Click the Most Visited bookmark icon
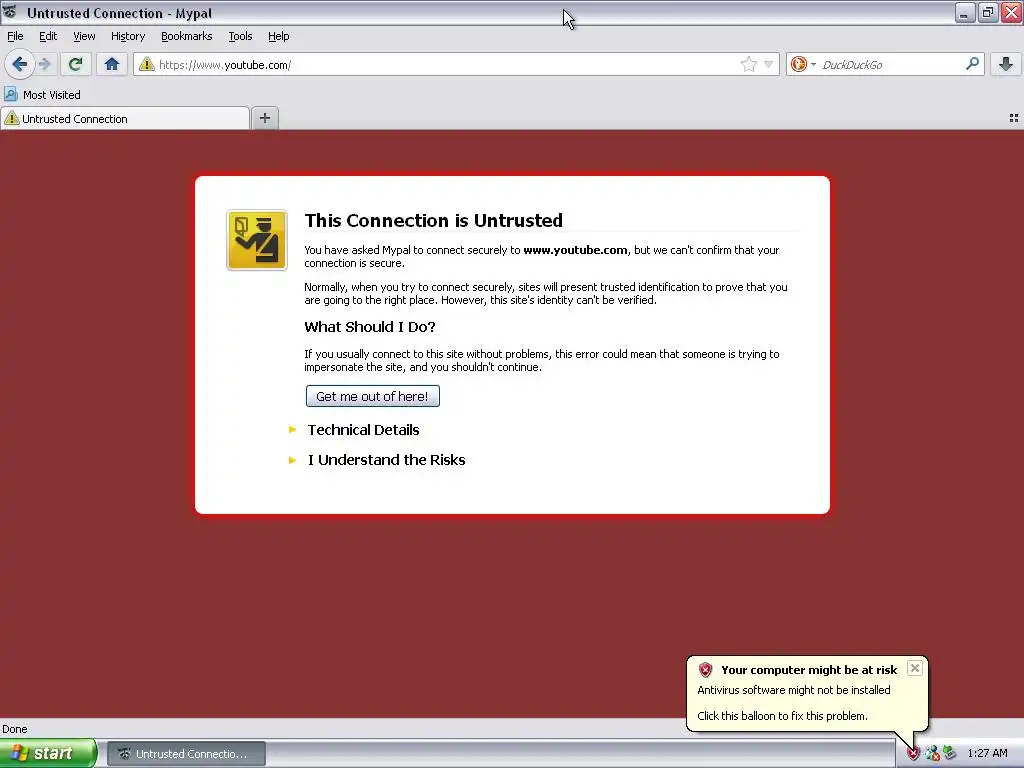Image resolution: width=1024 pixels, height=768 pixels. click(10, 95)
